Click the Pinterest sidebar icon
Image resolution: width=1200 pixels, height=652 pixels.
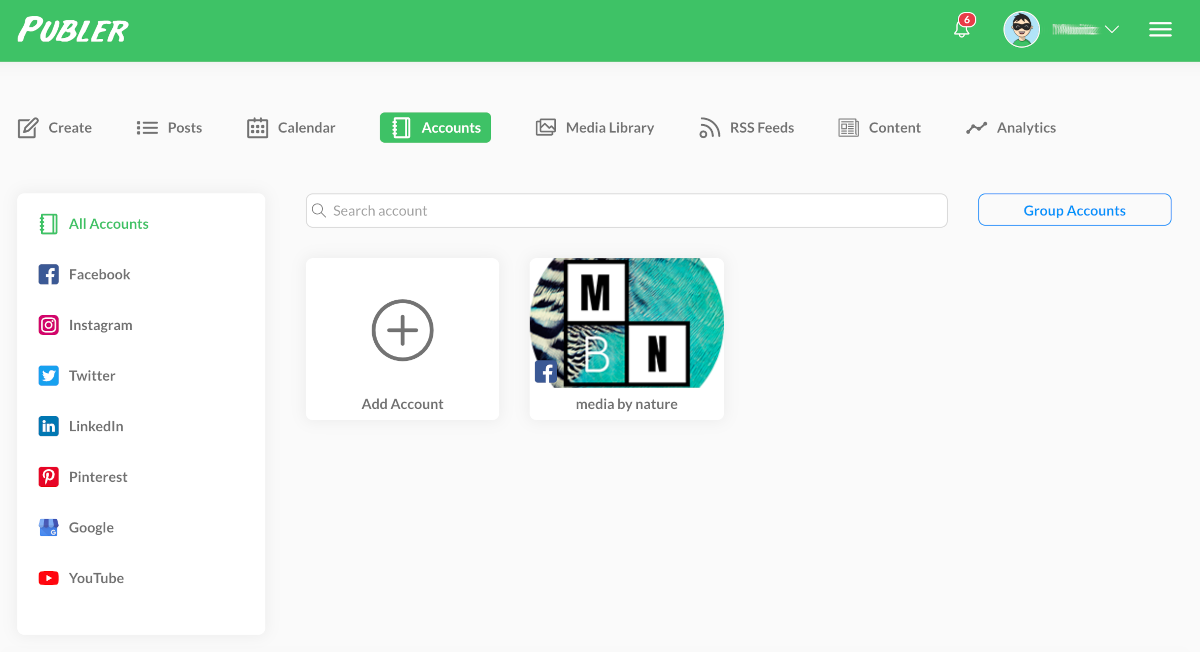tap(48, 477)
